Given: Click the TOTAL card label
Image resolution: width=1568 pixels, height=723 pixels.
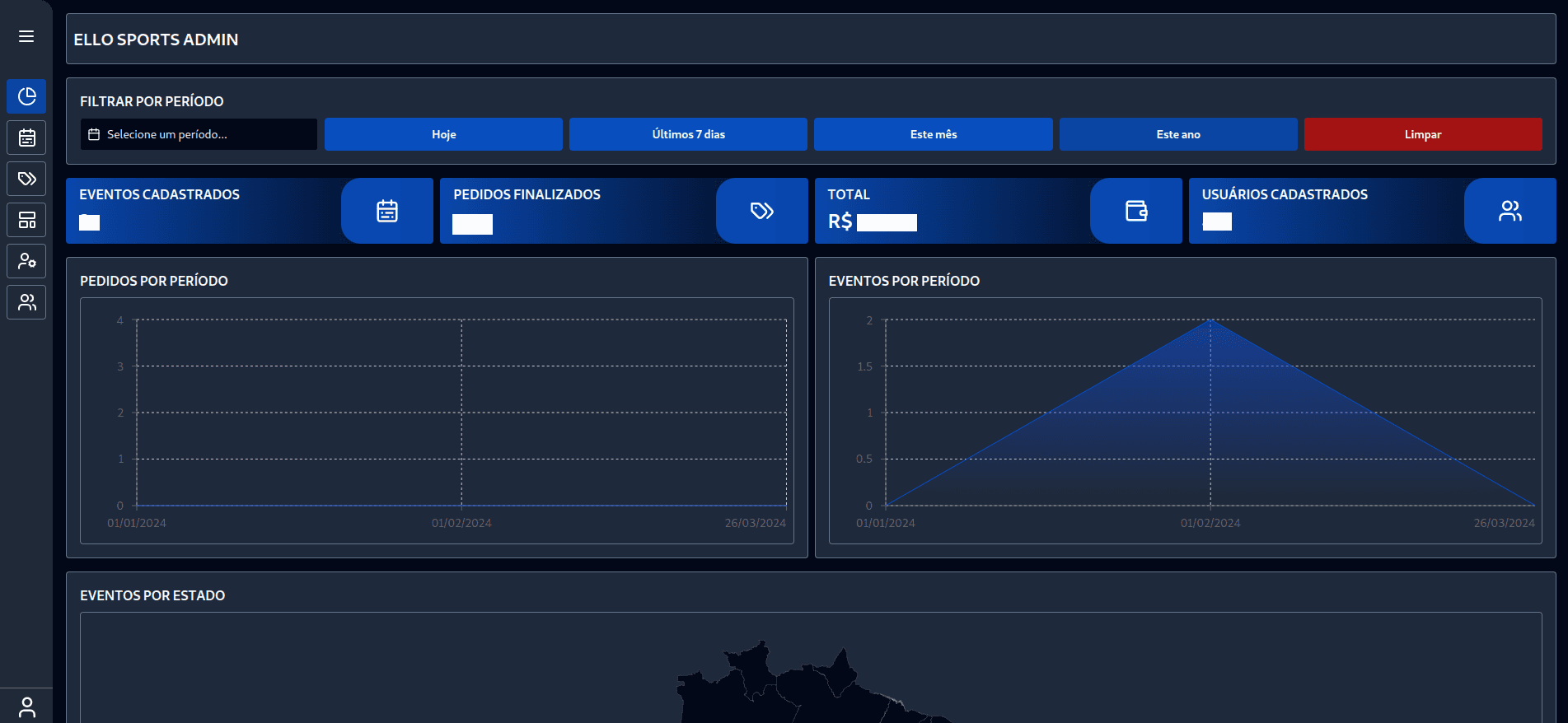Looking at the screenshot, I should (849, 194).
